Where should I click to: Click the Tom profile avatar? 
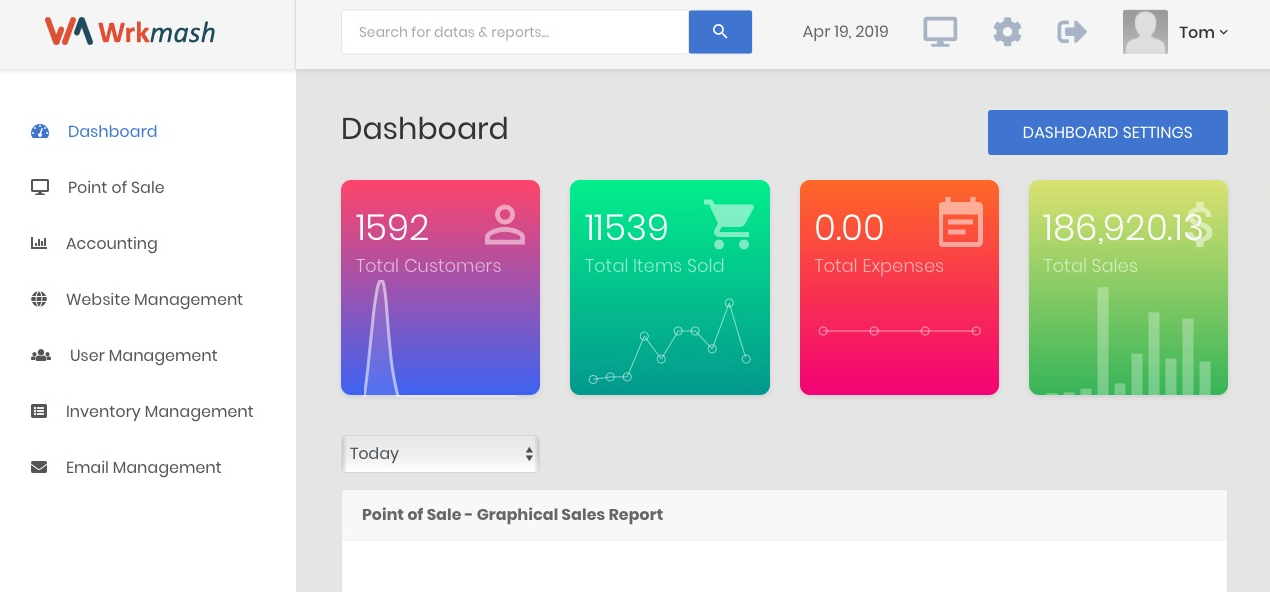click(x=1145, y=32)
